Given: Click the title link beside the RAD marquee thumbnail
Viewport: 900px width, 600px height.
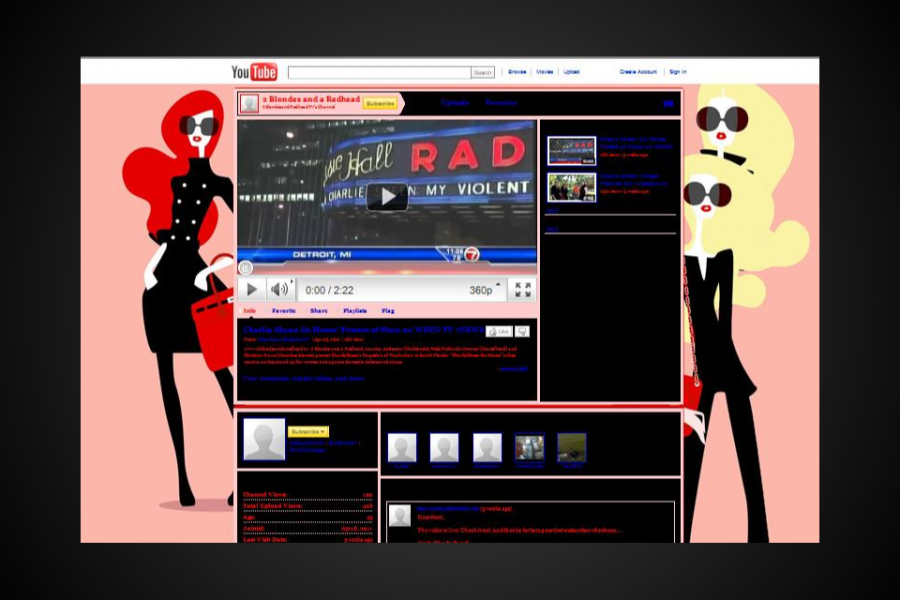Looking at the screenshot, I should click(636, 143).
